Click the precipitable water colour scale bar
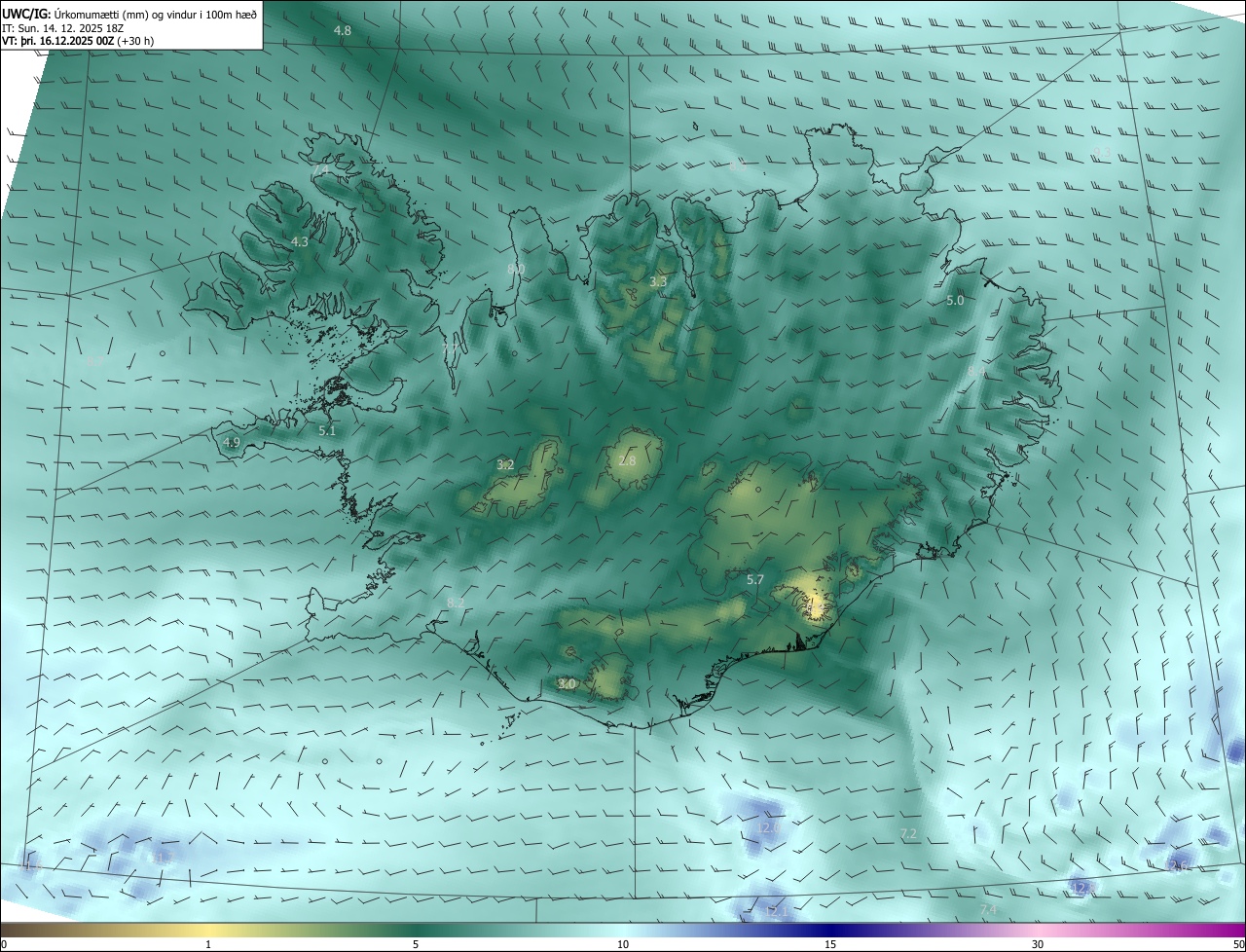The width and height of the screenshot is (1246, 952). (623, 930)
